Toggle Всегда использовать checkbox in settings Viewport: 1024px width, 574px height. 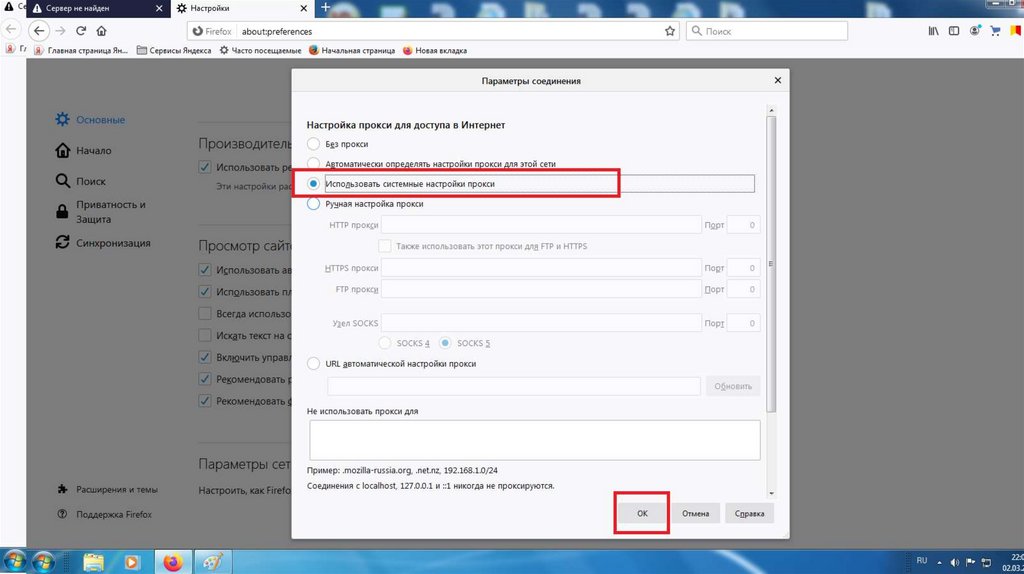coord(205,313)
